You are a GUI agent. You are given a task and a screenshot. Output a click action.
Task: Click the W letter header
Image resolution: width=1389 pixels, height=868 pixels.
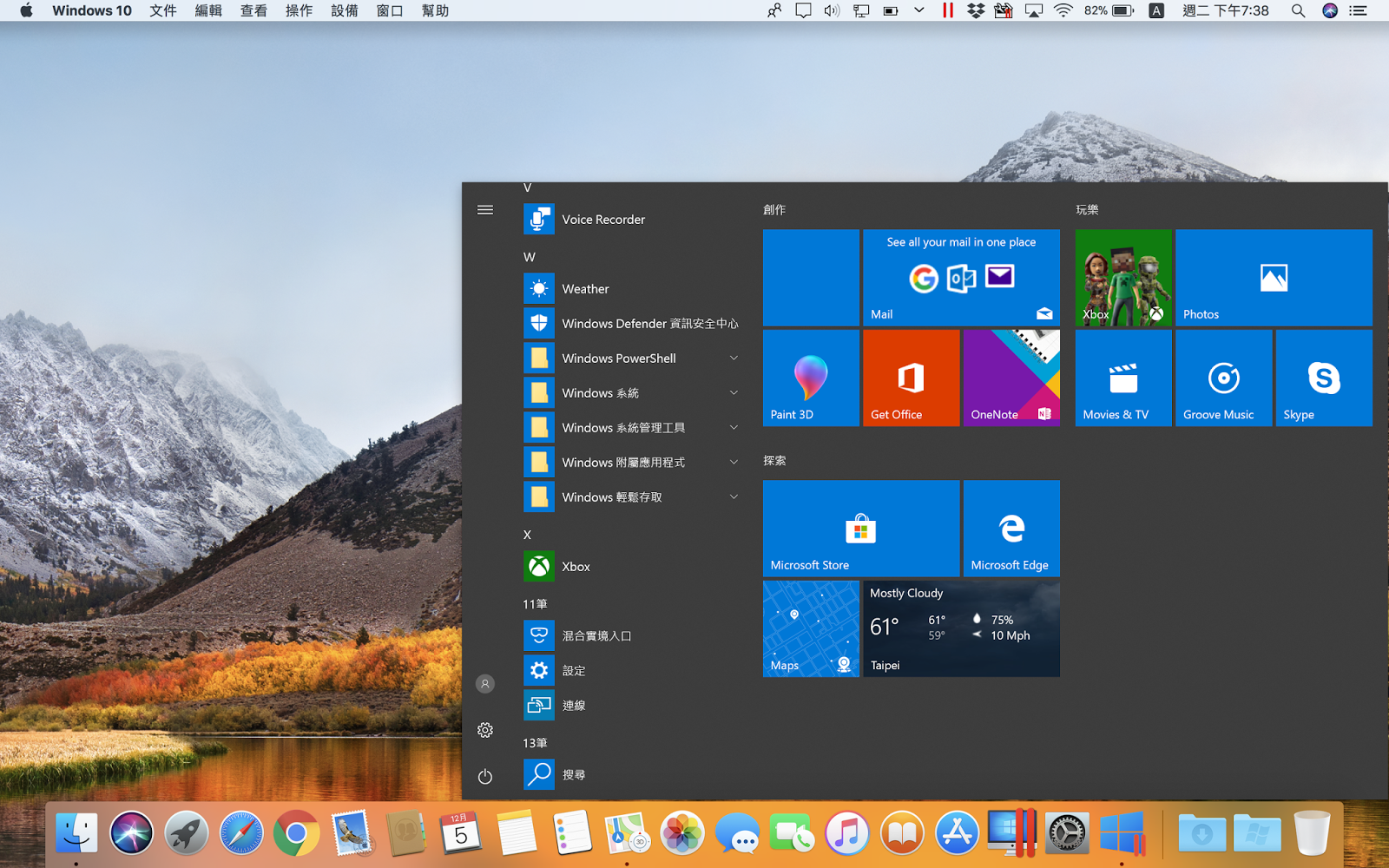[530, 257]
